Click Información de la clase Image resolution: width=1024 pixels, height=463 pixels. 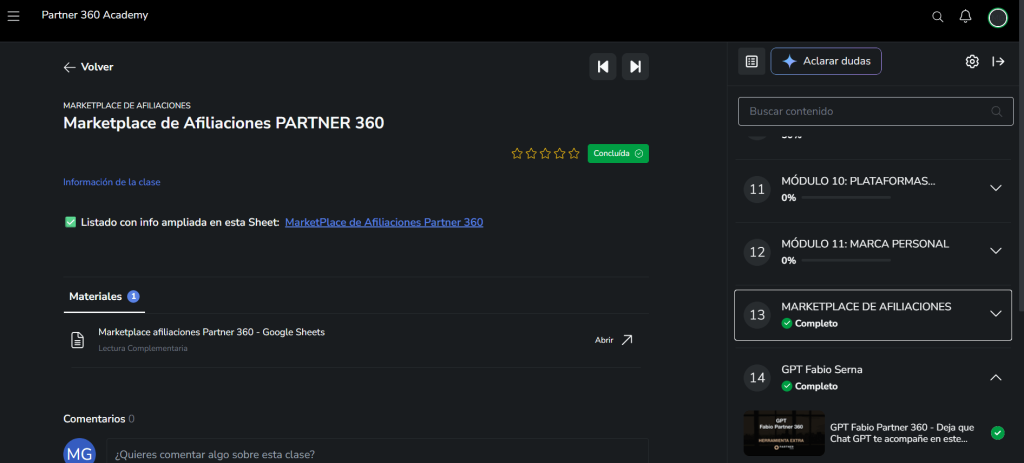(x=111, y=182)
